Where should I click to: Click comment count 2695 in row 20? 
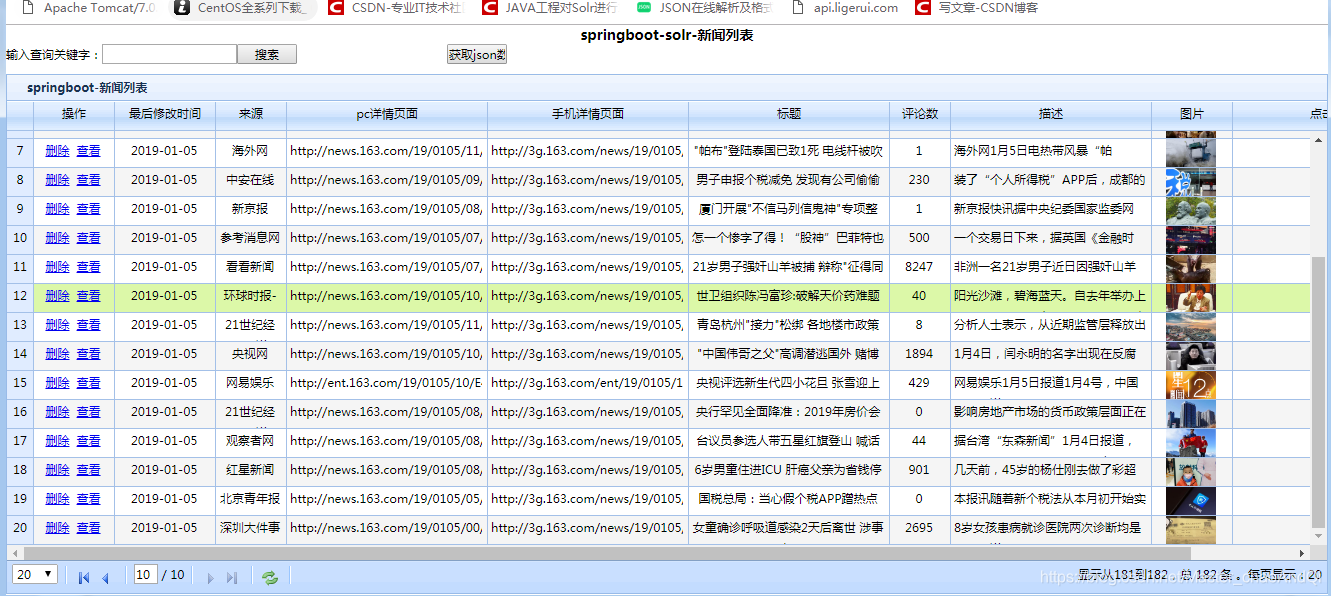click(x=919, y=528)
